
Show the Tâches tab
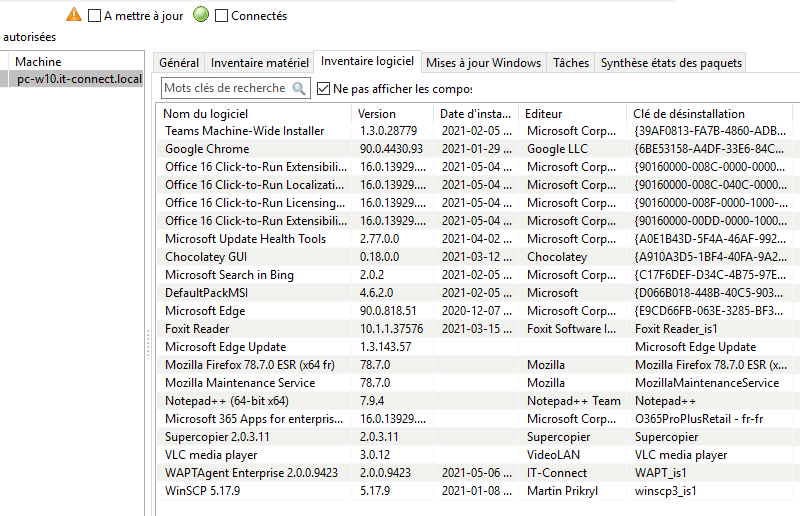571,63
